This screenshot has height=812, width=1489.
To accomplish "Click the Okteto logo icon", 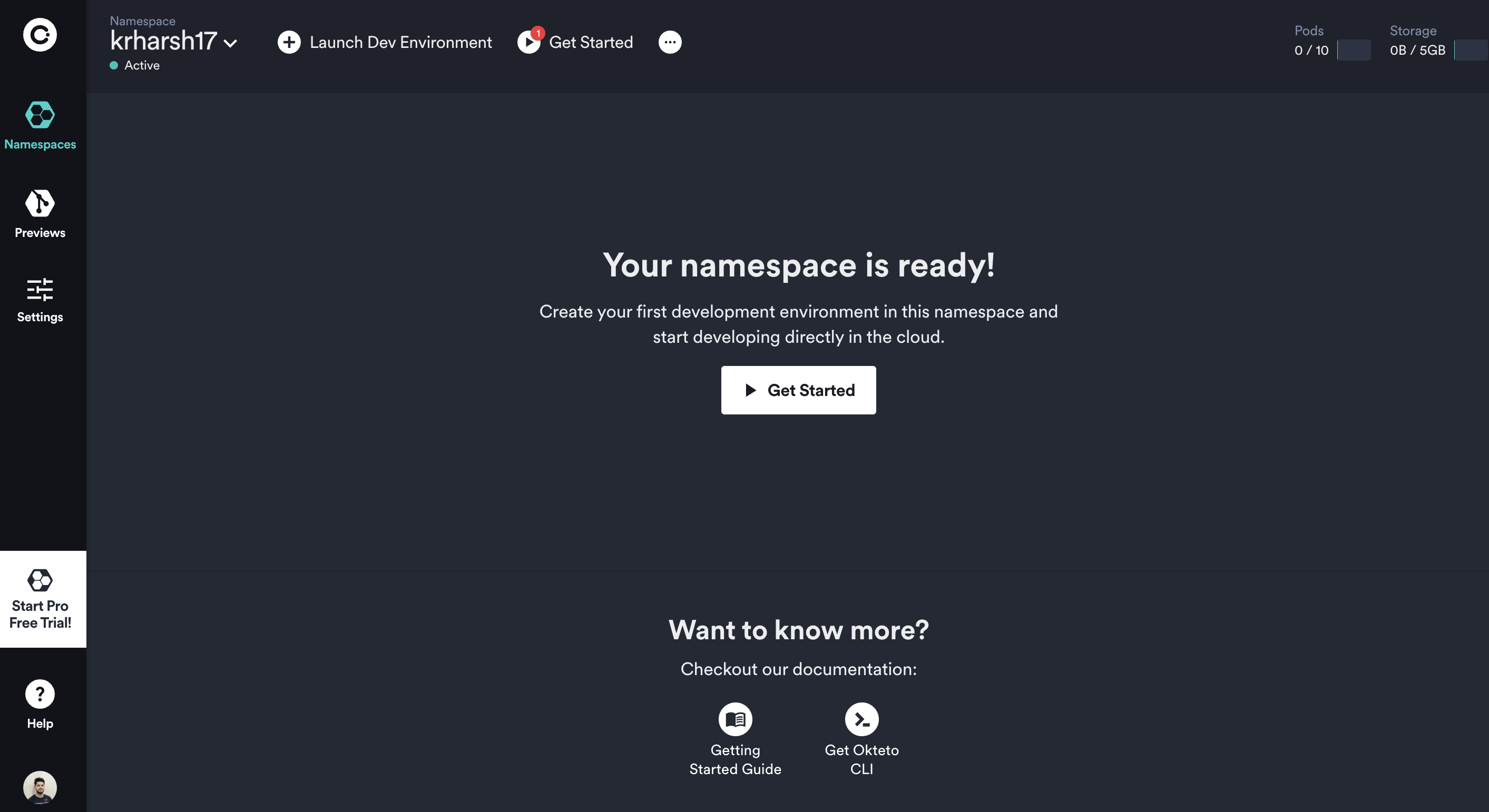I will [x=40, y=35].
